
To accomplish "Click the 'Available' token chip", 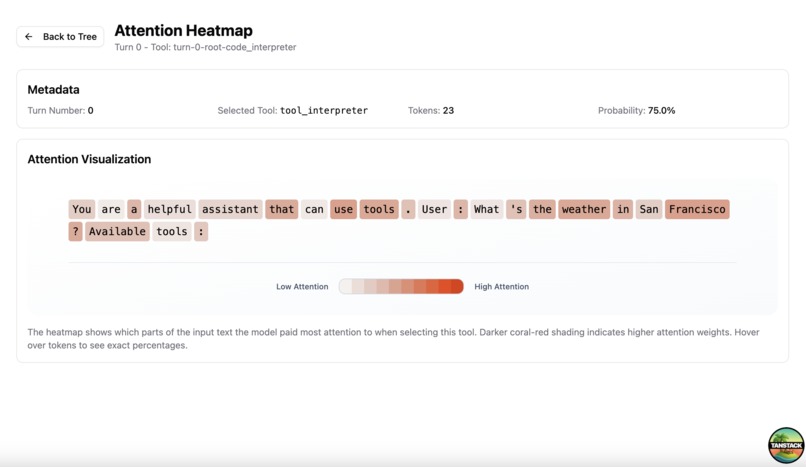I will (x=117, y=231).
